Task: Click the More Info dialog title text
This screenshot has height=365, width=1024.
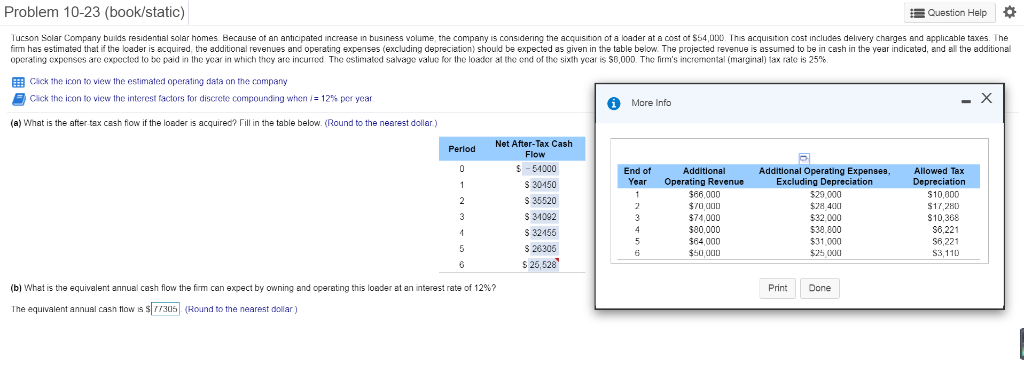Action: click(651, 103)
